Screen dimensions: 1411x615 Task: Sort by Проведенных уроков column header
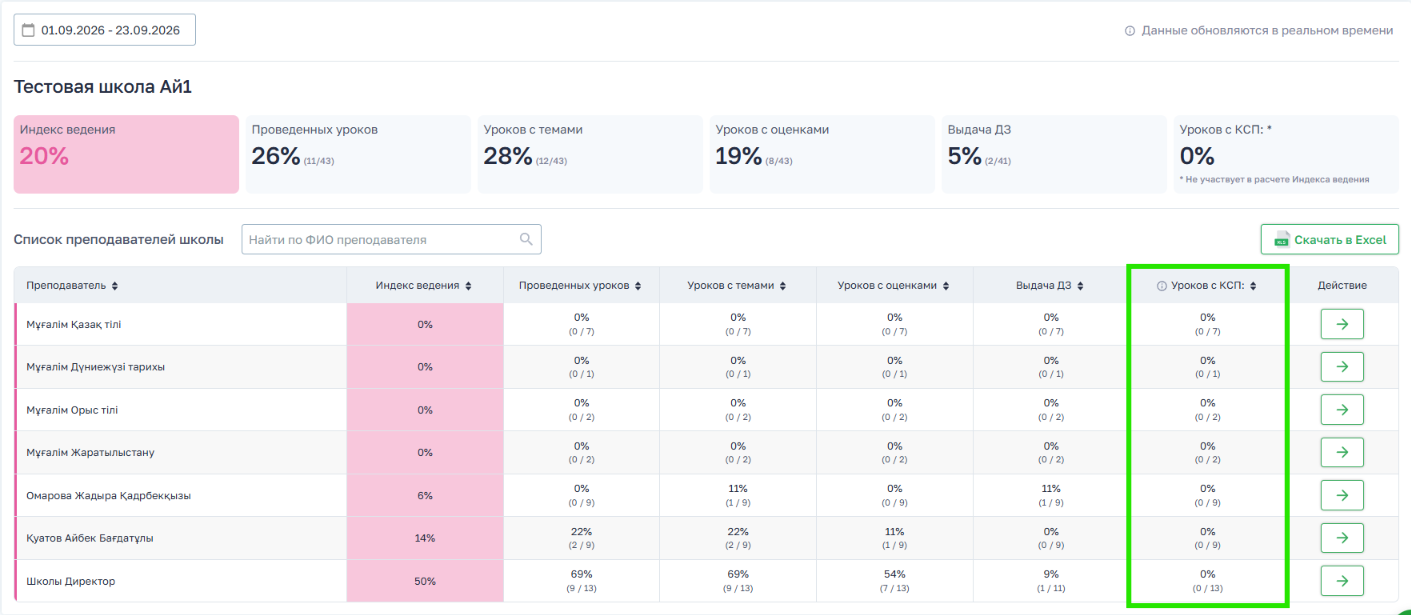(x=581, y=285)
